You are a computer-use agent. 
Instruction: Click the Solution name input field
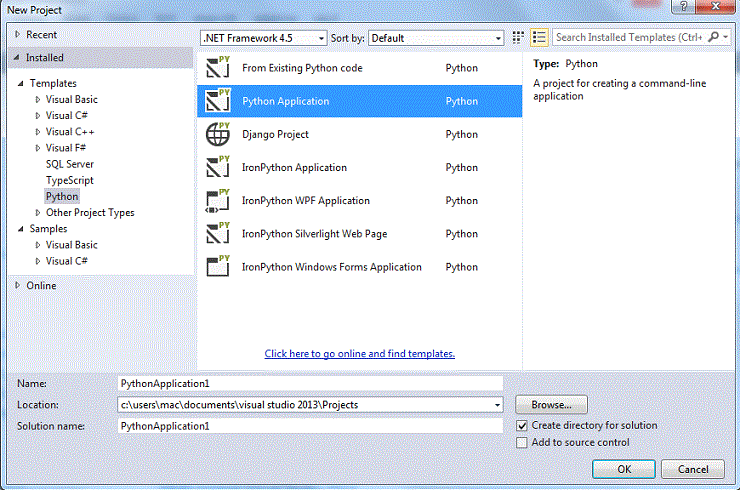click(x=310, y=426)
